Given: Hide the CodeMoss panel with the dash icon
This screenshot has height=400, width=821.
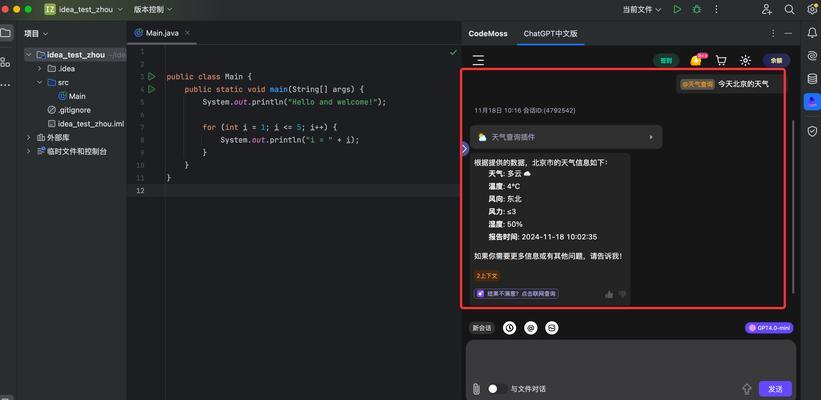Looking at the screenshot, I should point(788,33).
